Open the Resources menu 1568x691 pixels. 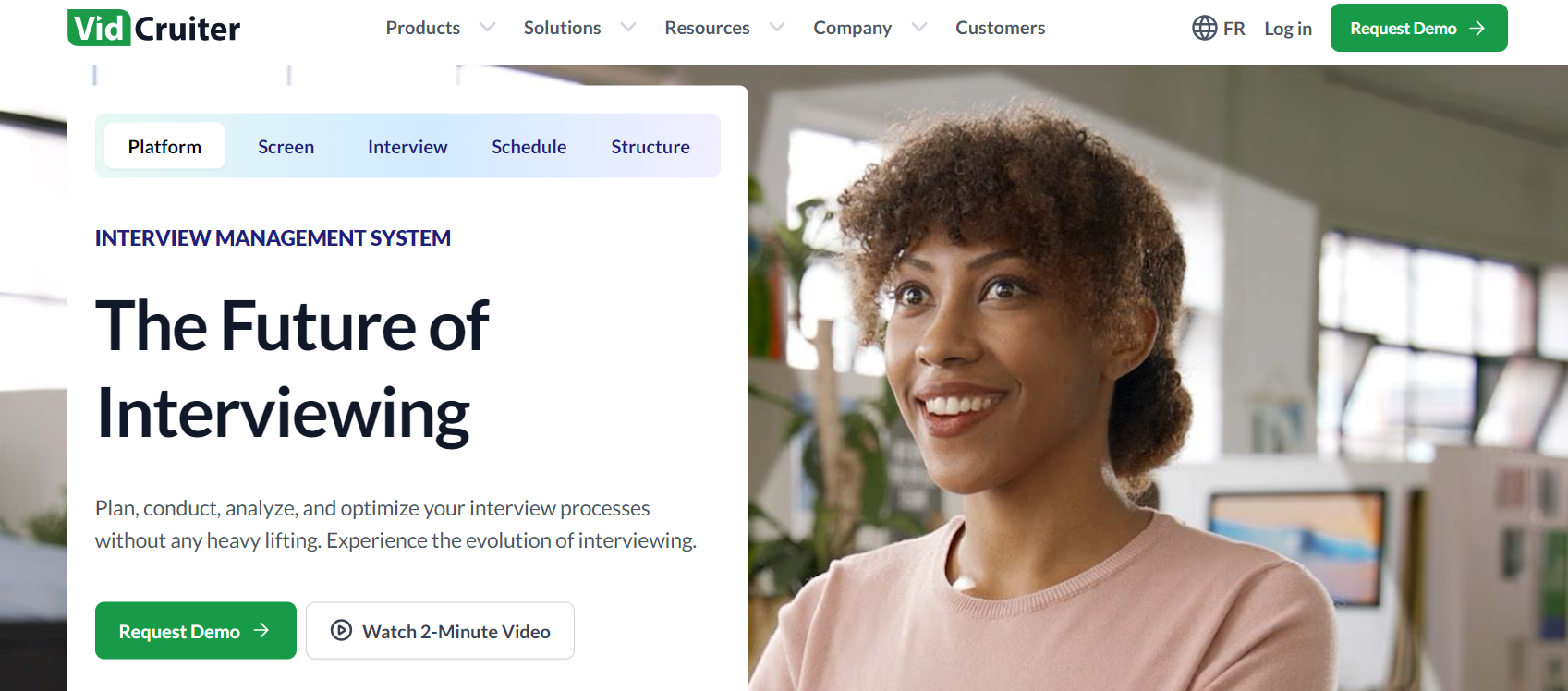click(707, 28)
